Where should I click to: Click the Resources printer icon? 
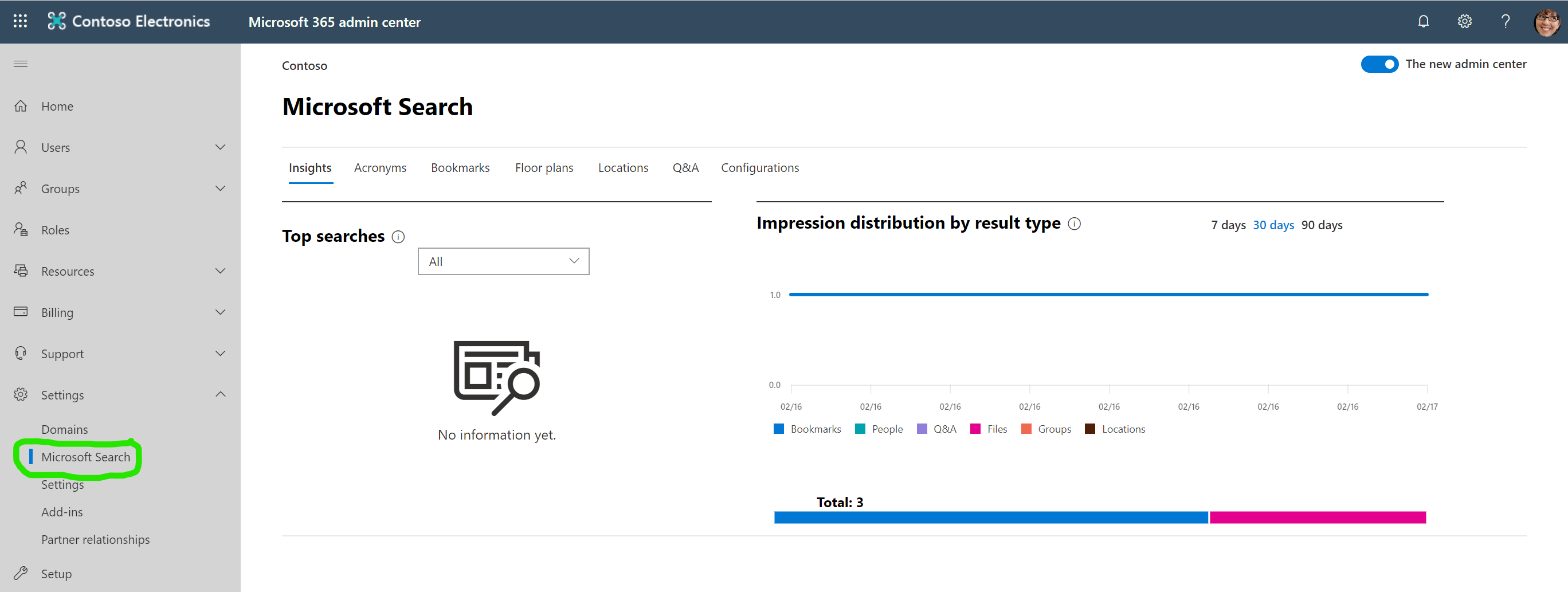(21, 270)
